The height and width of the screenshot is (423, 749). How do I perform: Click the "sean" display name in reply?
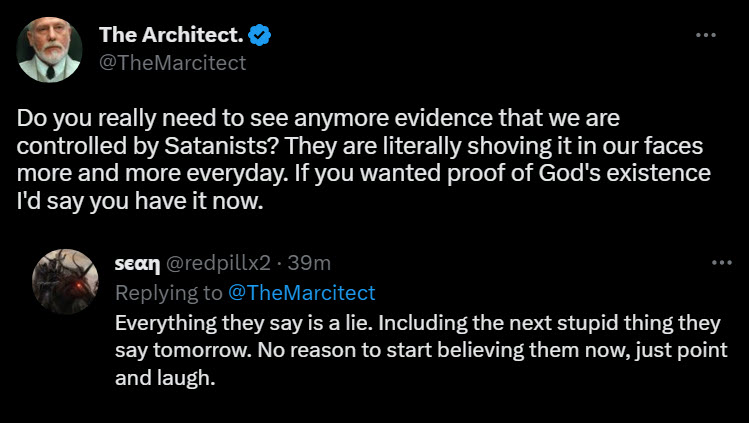pyautogui.click(x=137, y=263)
